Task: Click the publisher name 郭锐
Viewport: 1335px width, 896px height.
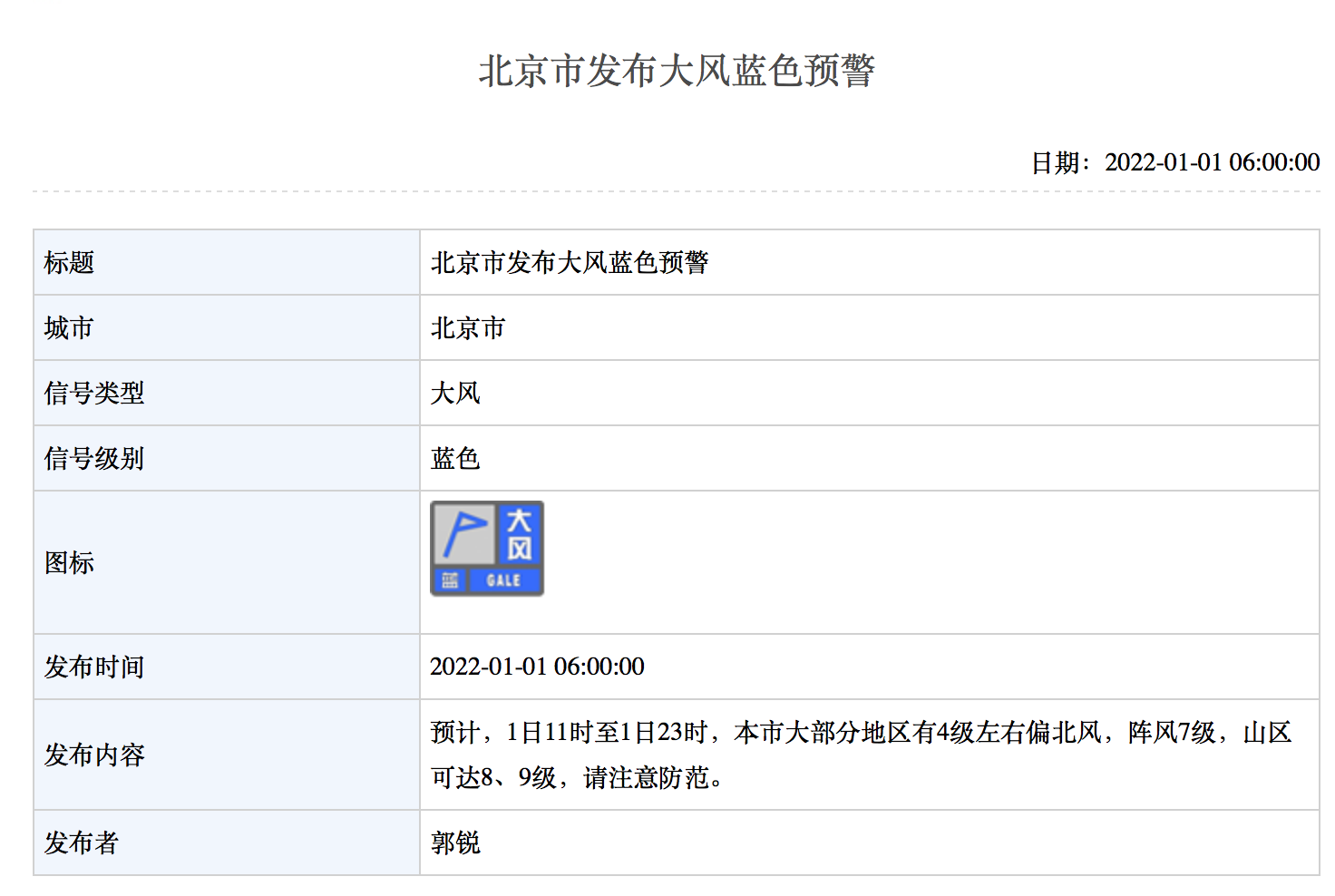Action: click(x=455, y=843)
